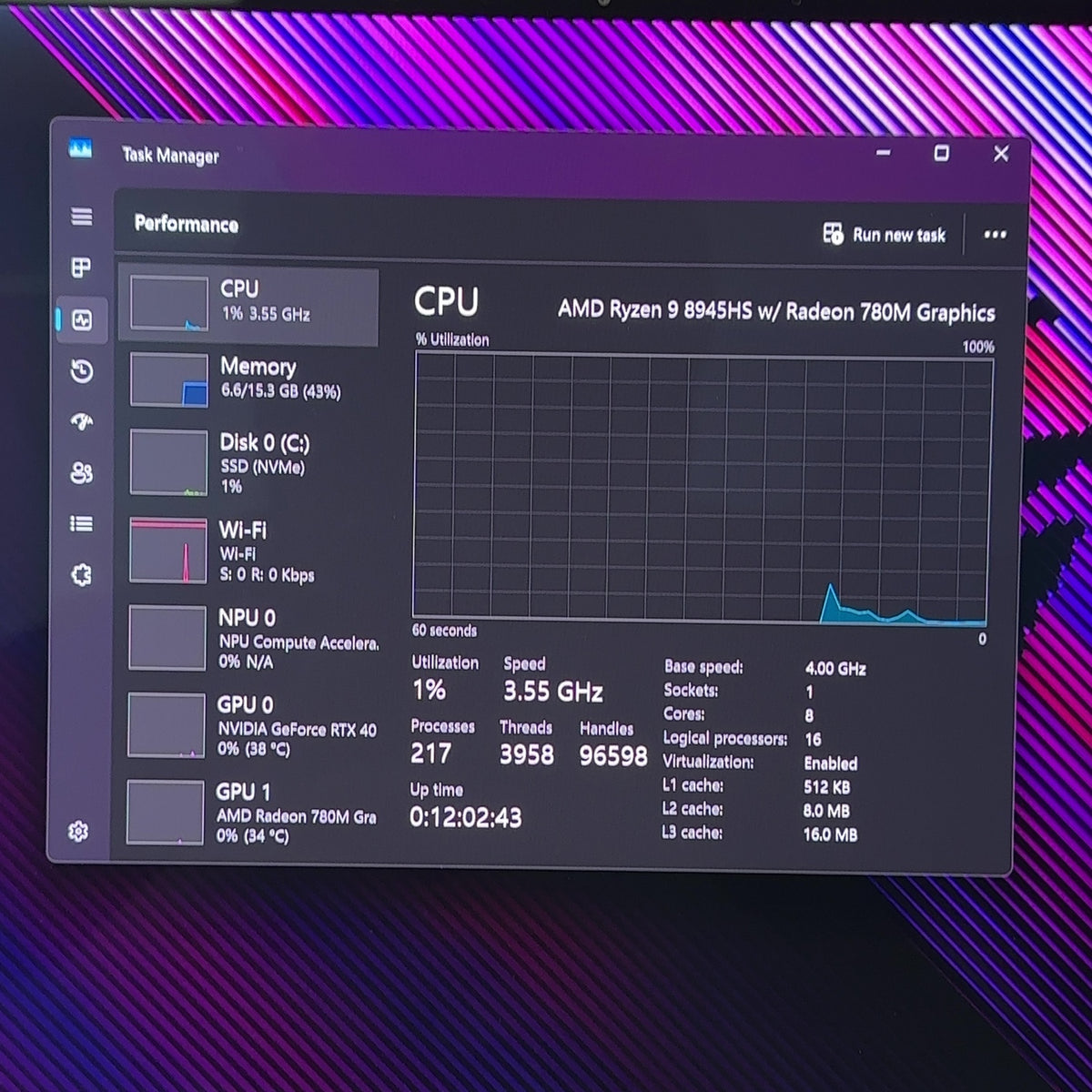This screenshot has width=1092, height=1092.
Task: Click the Virtualization Enabled value
Action: click(x=830, y=763)
